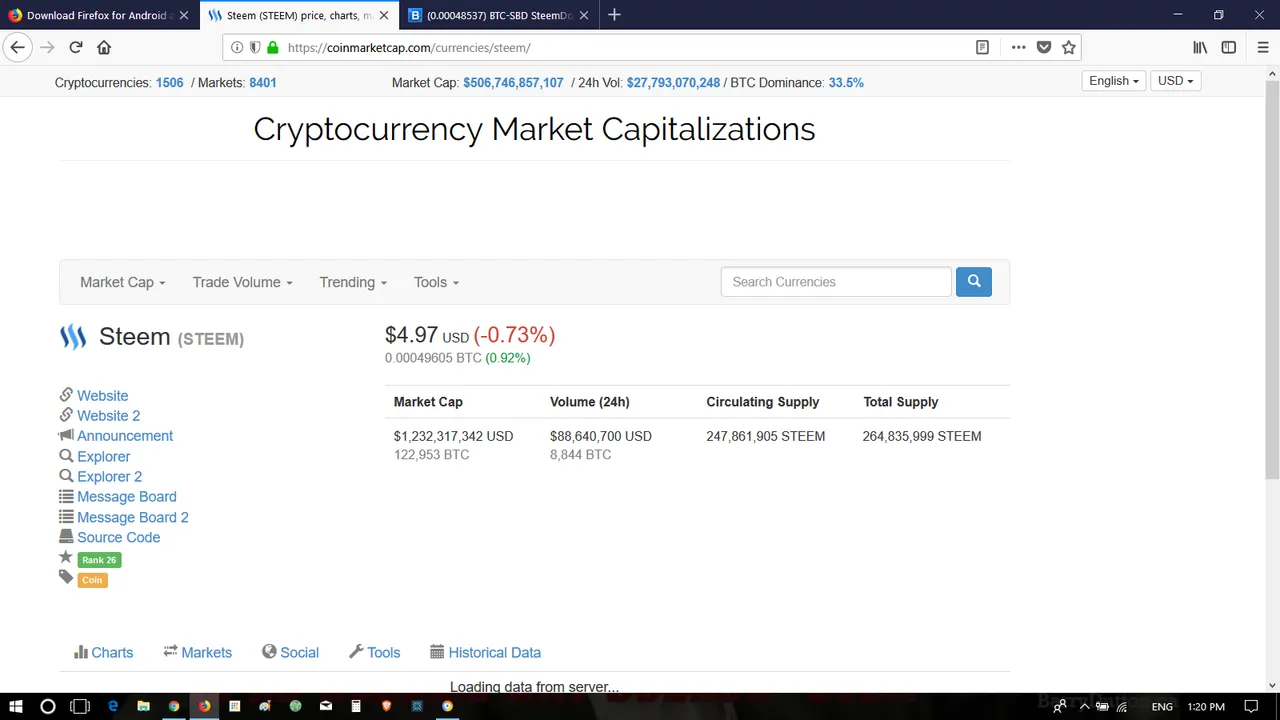This screenshot has height=720, width=1280.
Task: Close the Download Firefox for Android tab
Action: 184,15
